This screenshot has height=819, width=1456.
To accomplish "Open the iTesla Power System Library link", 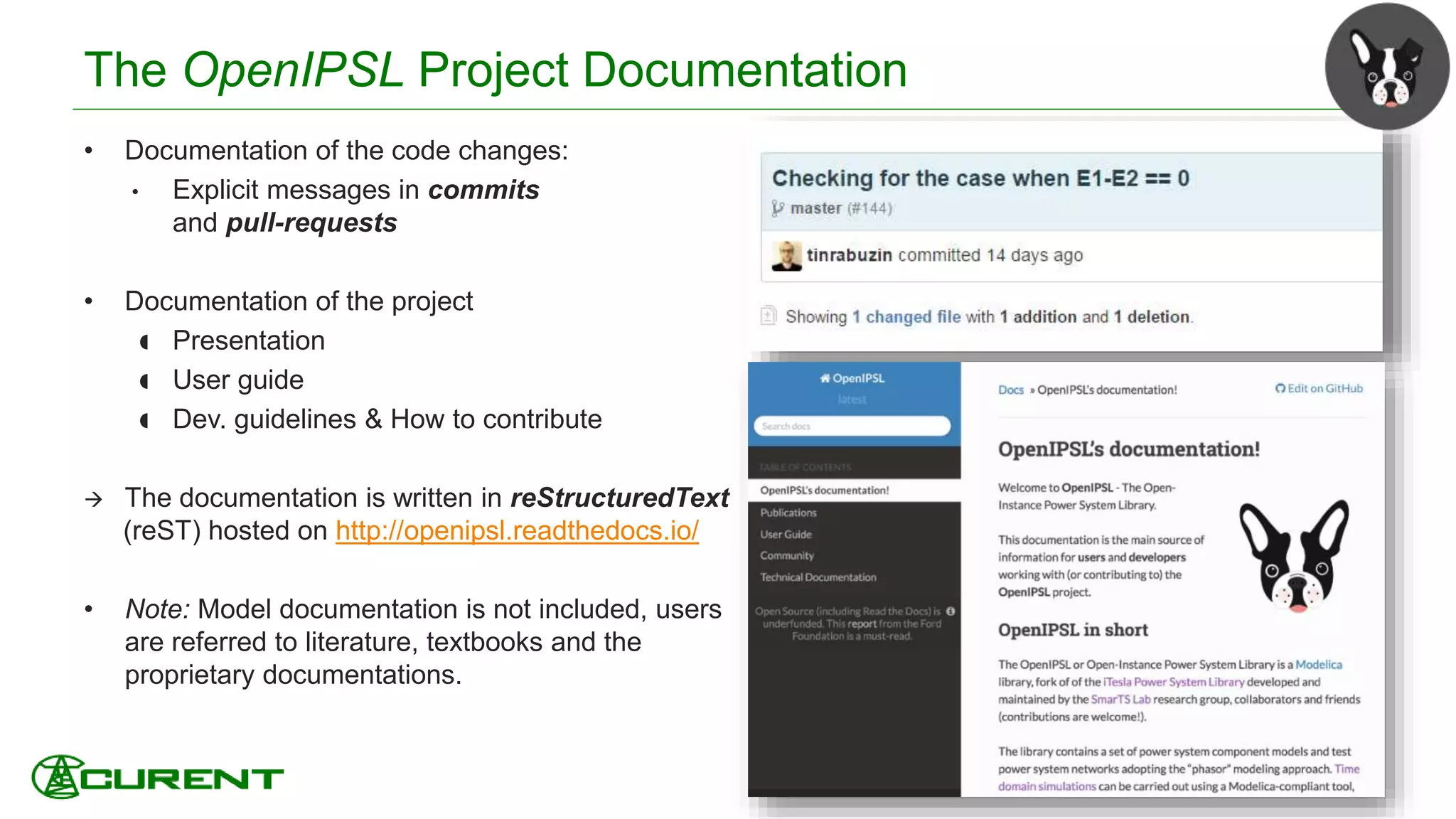I will [1173, 682].
